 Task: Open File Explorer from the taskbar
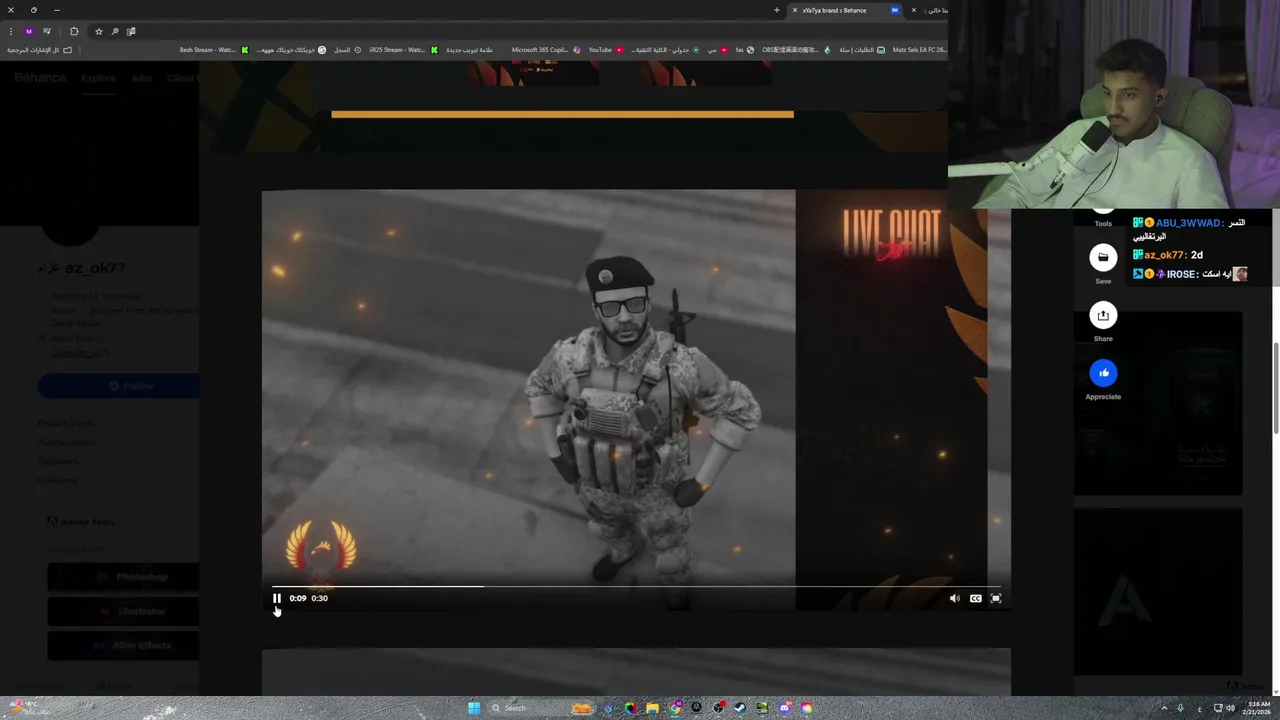(652, 708)
